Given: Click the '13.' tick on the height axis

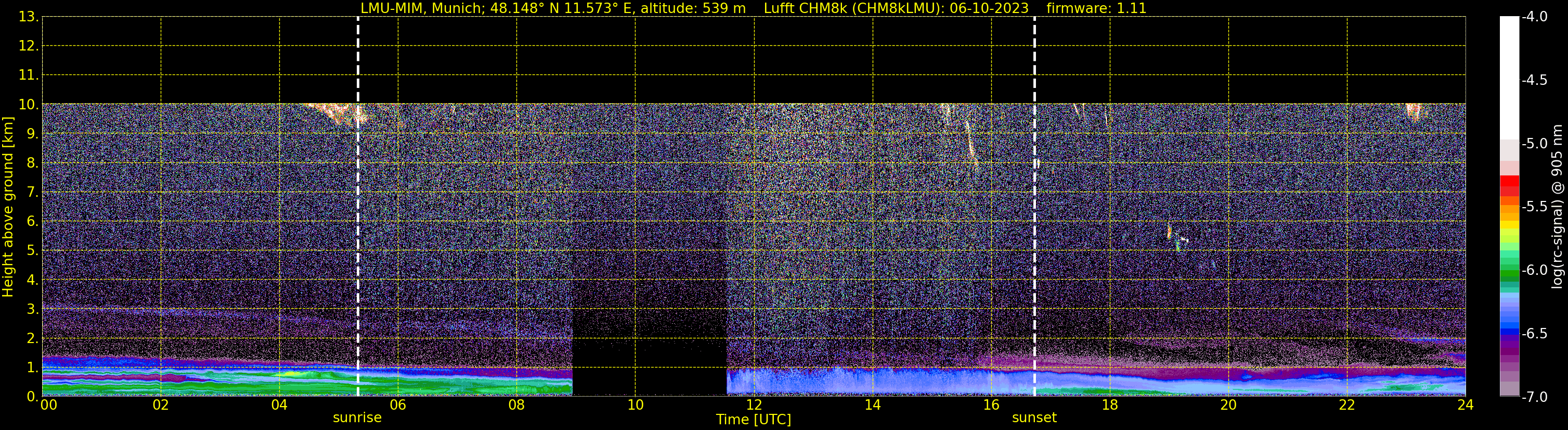Looking at the screenshot, I should [x=29, y=17].
